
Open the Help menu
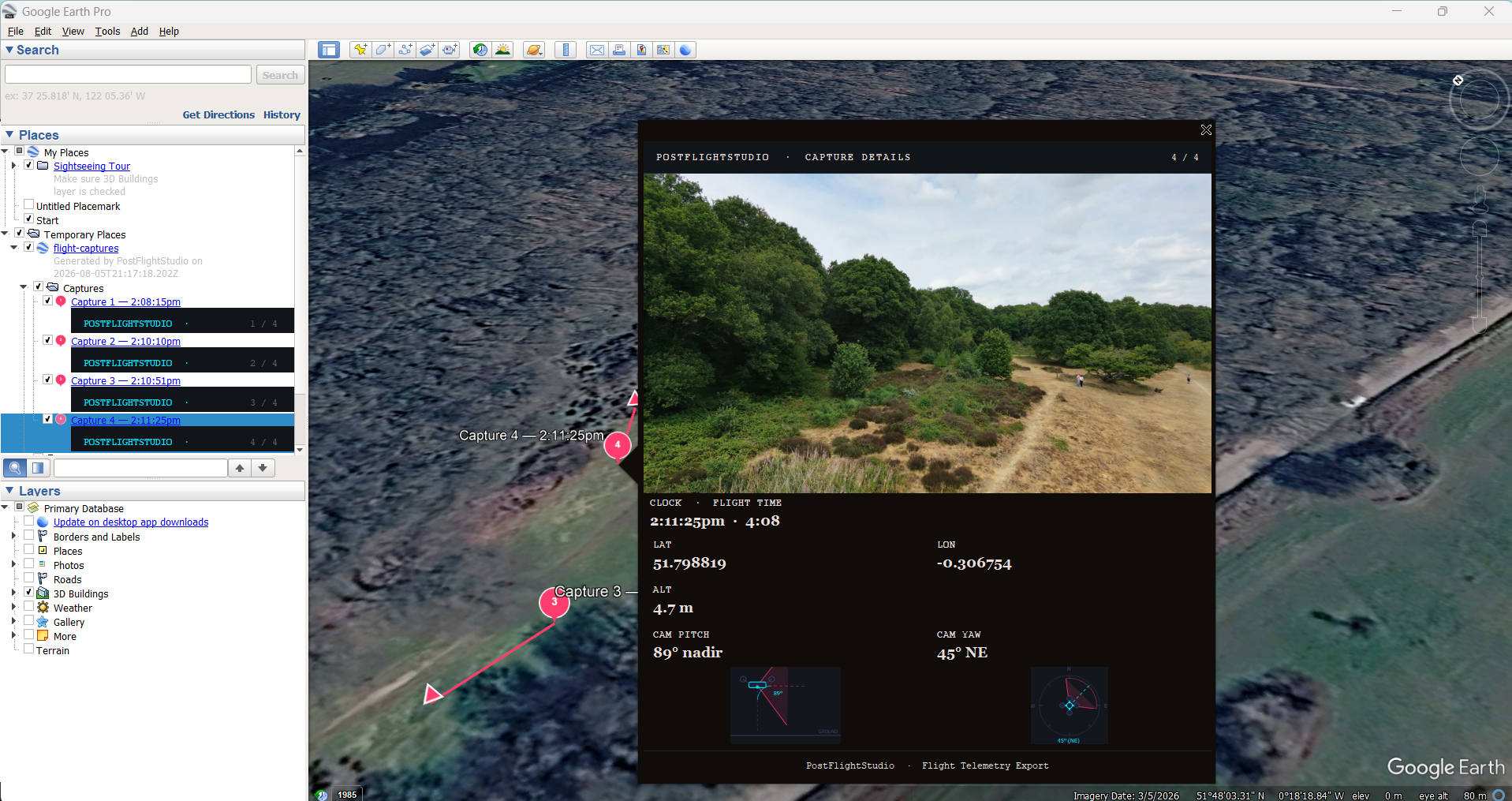(169, 32)
